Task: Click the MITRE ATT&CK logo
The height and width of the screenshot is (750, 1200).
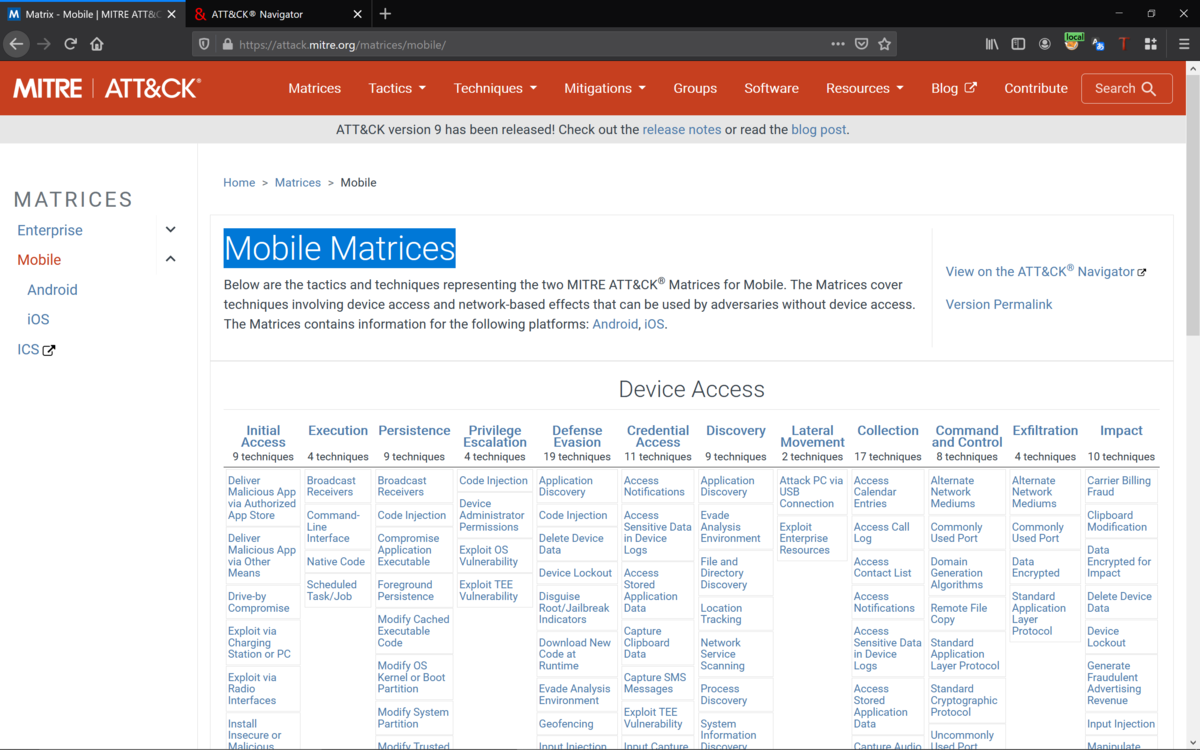Action: [x=107, y=88]
